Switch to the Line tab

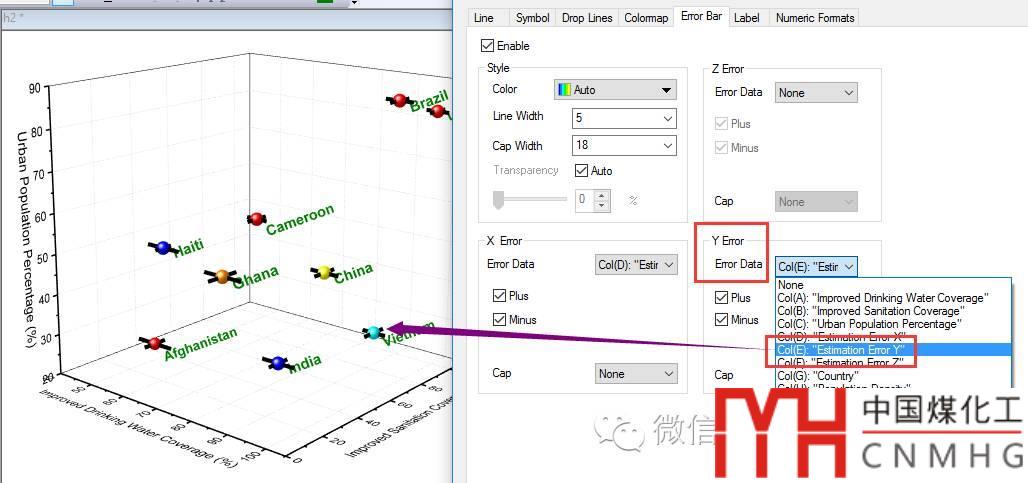click(x=482, y=18)
